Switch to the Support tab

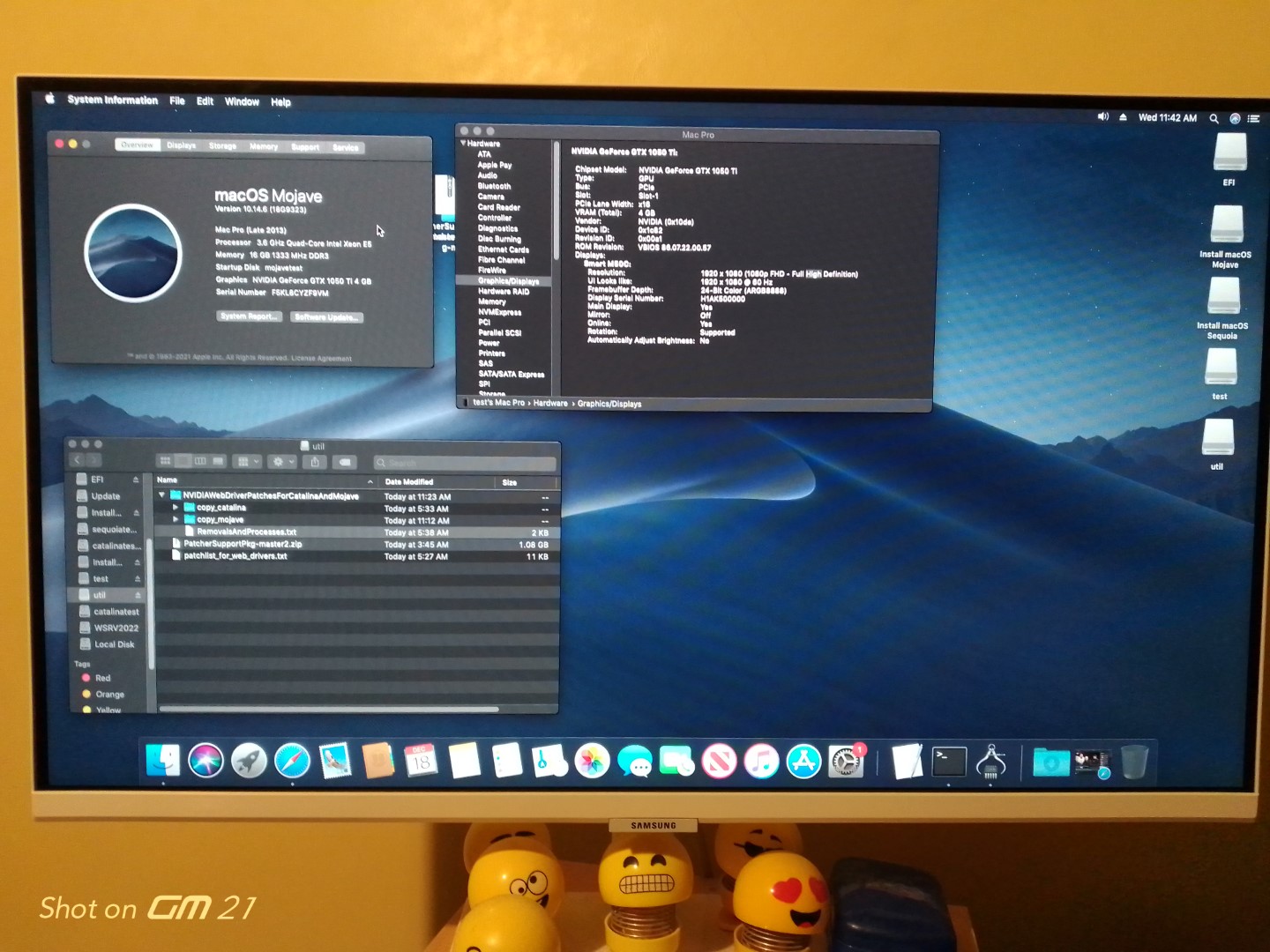tap(305, 147)
